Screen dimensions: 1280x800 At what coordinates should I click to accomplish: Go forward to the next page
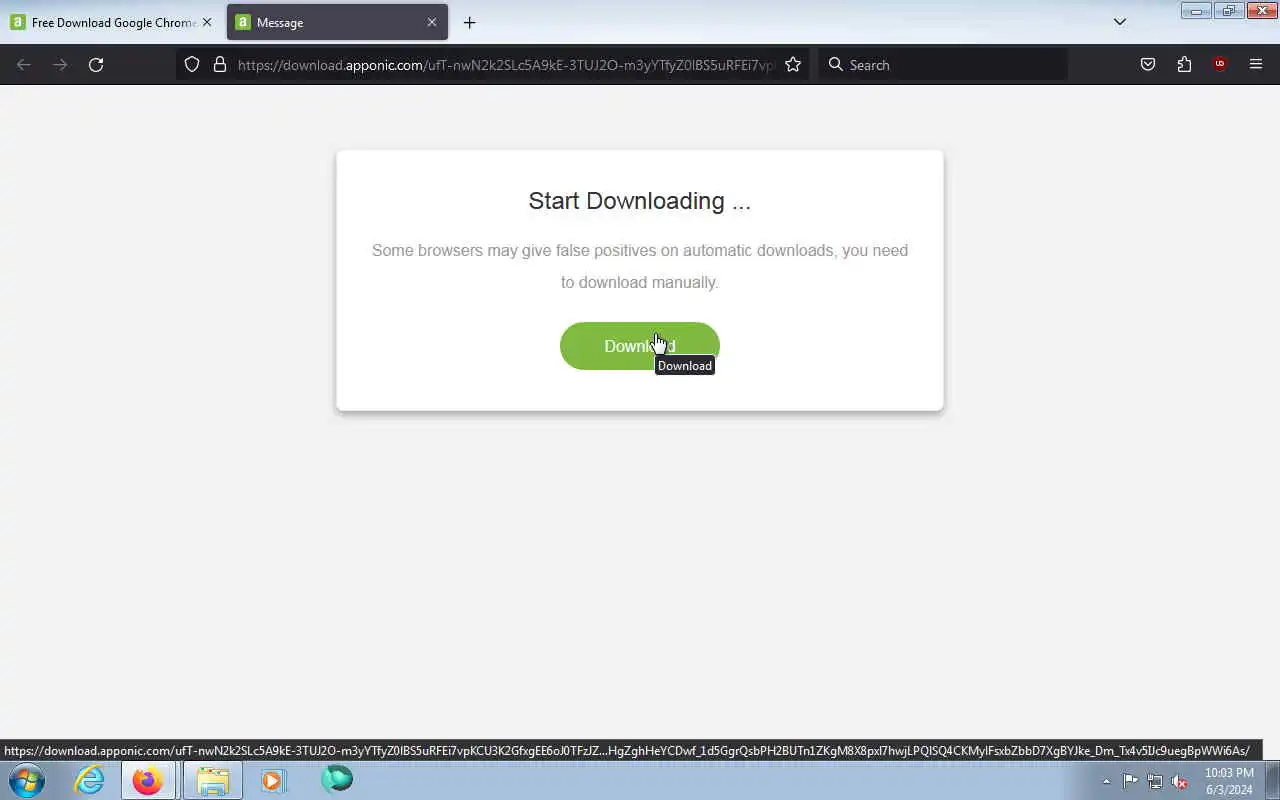pyautogui.click(x=60, y=65)
